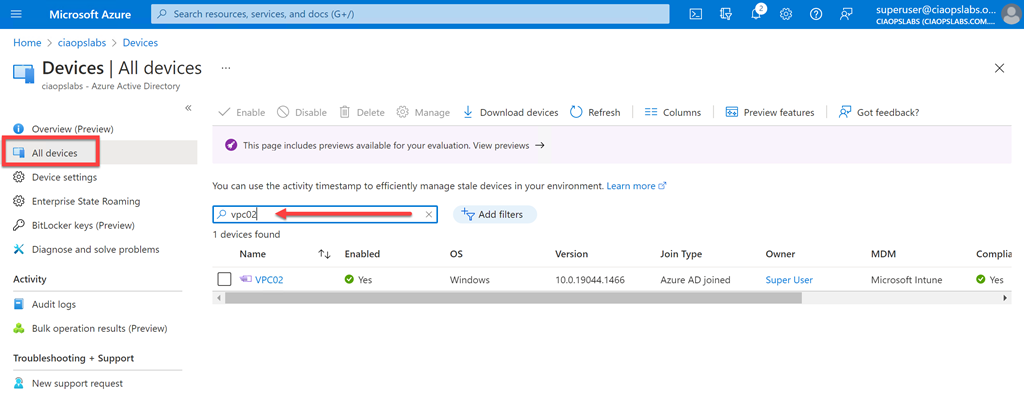Collapse the left navigation pane
Image resolution: width=1024 pixels, height=416 pixels.
point(188,108)
